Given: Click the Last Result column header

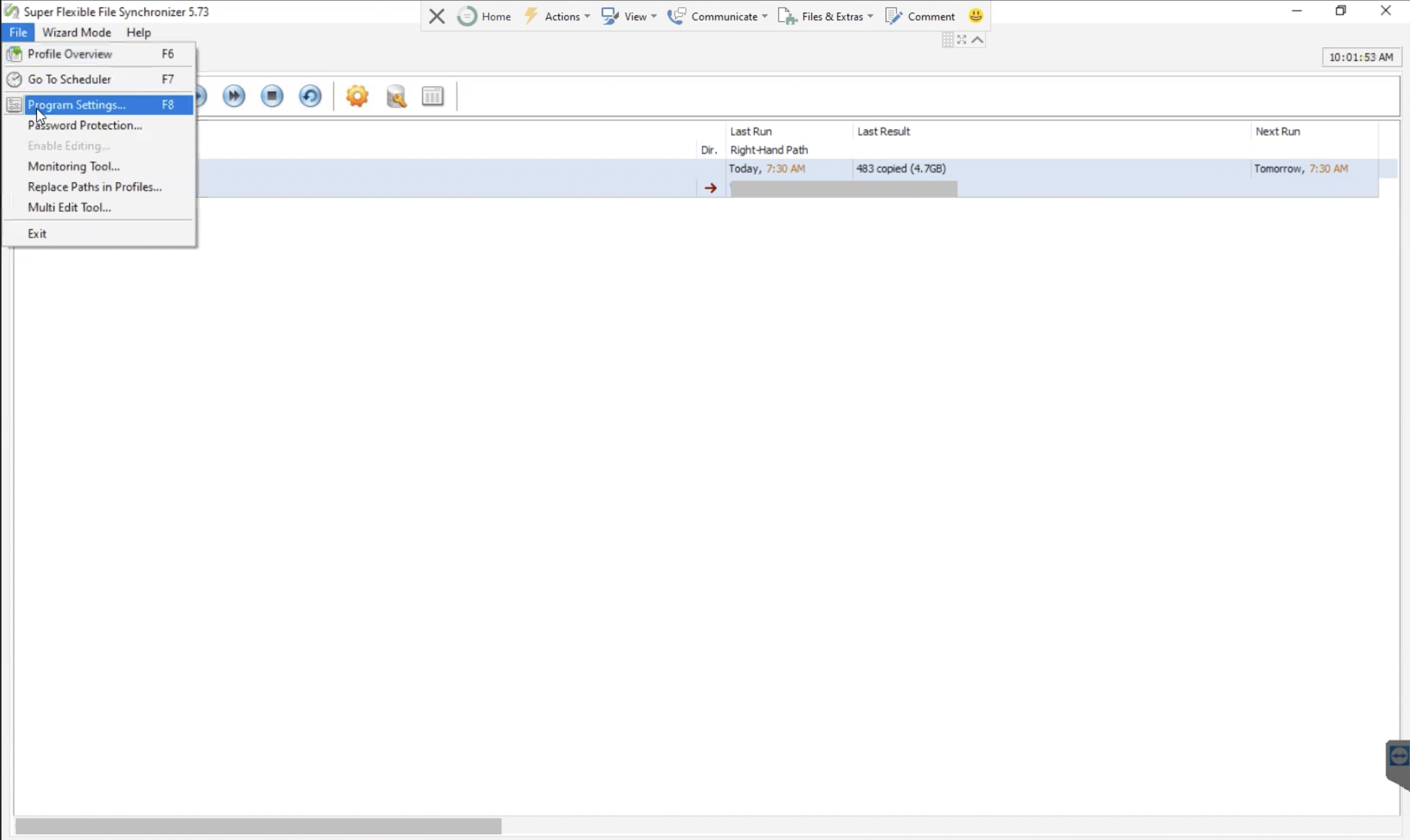Looking at the screenshot, I should pos(1052,131).
